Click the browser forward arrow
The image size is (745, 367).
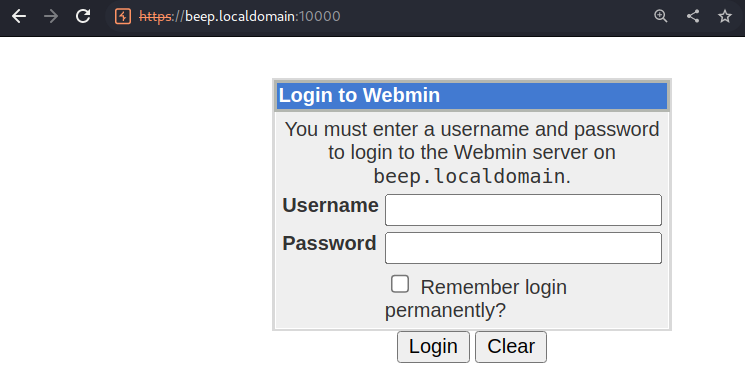tap(51, 16)
